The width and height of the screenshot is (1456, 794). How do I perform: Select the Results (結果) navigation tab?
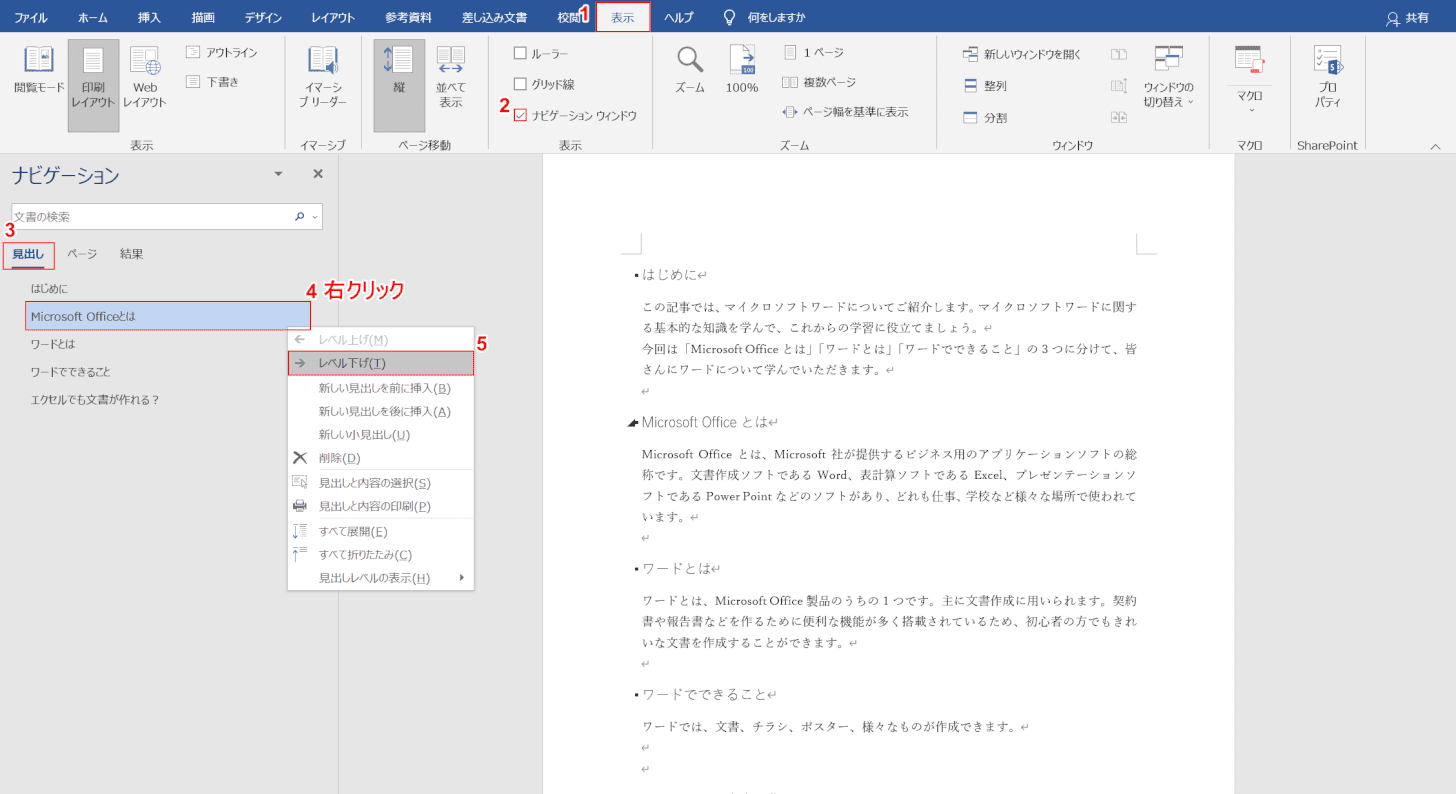(x=132, y=254)
